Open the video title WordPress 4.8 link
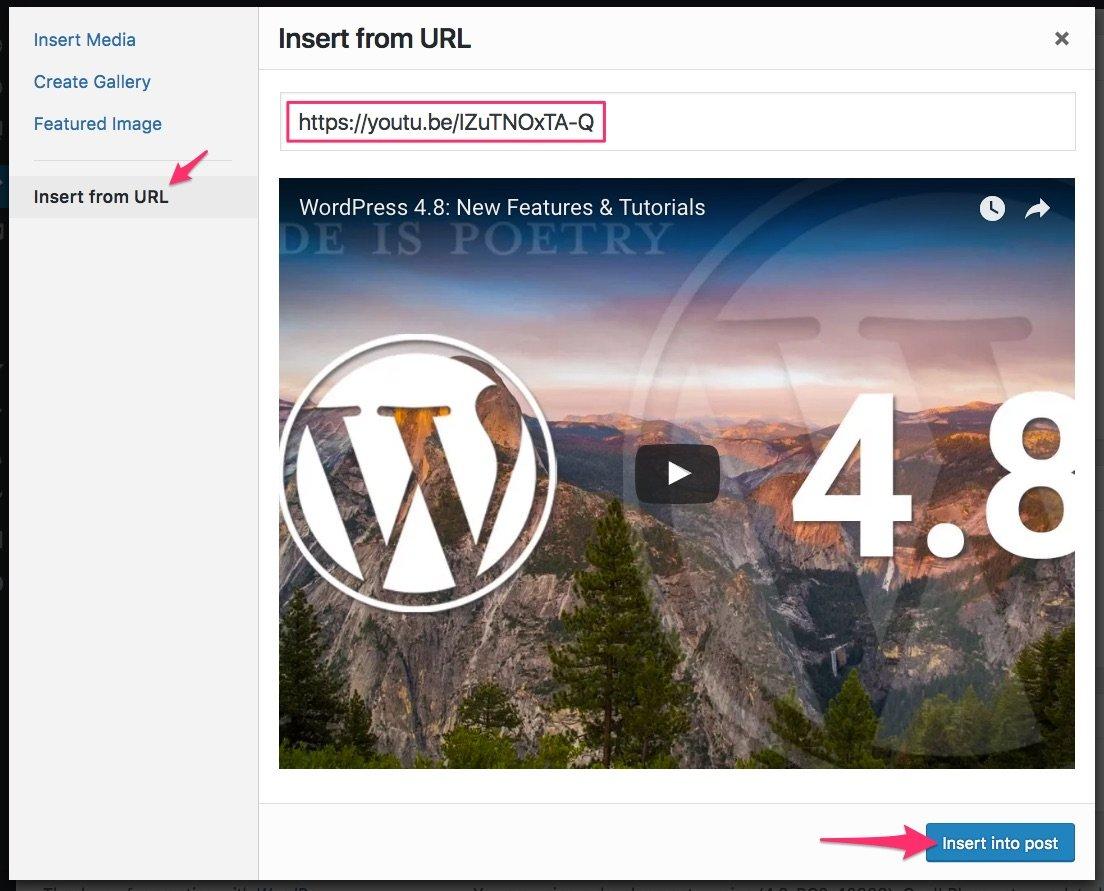 point(502,208)
